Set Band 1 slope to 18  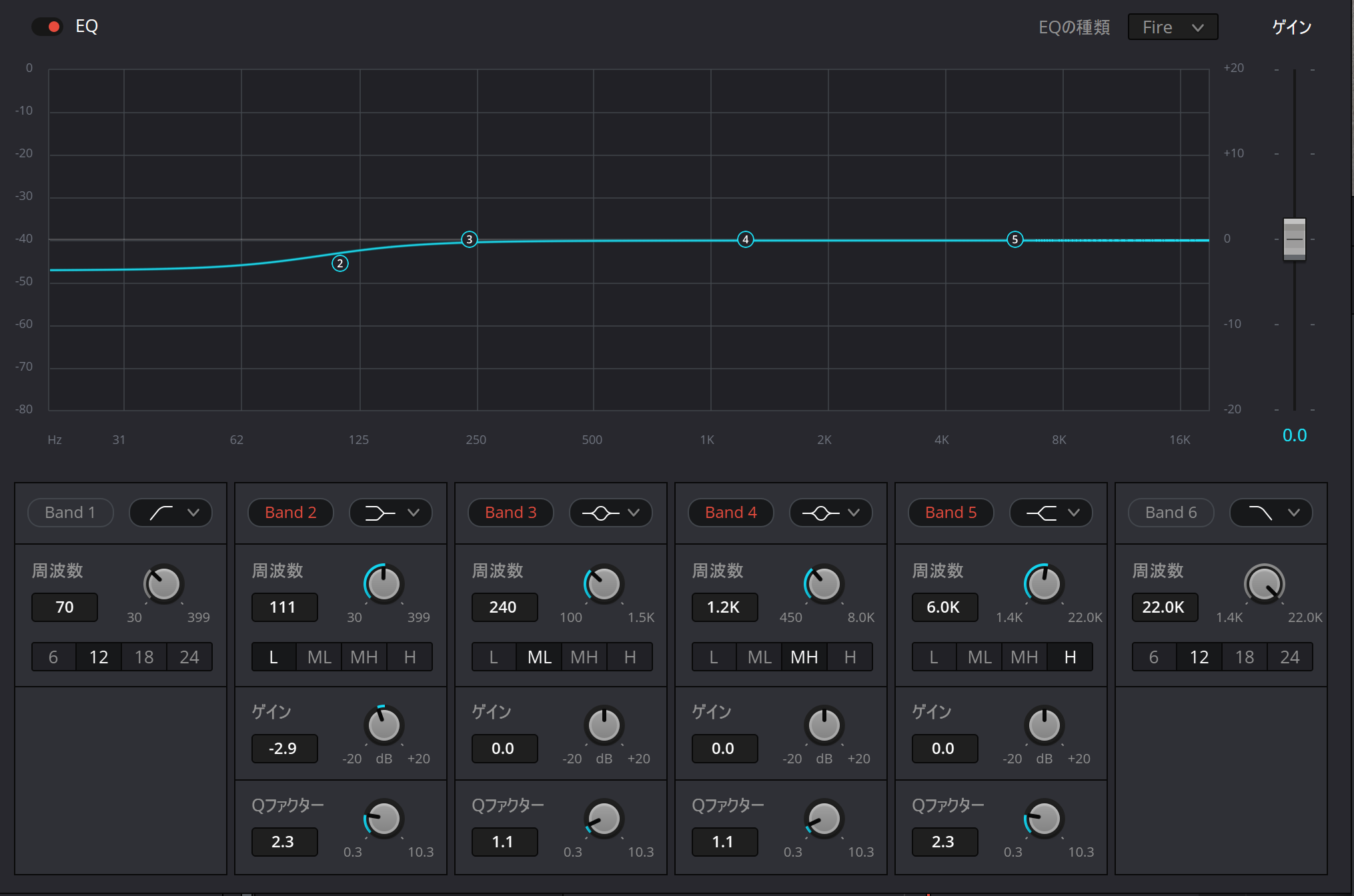pos(144,657)
